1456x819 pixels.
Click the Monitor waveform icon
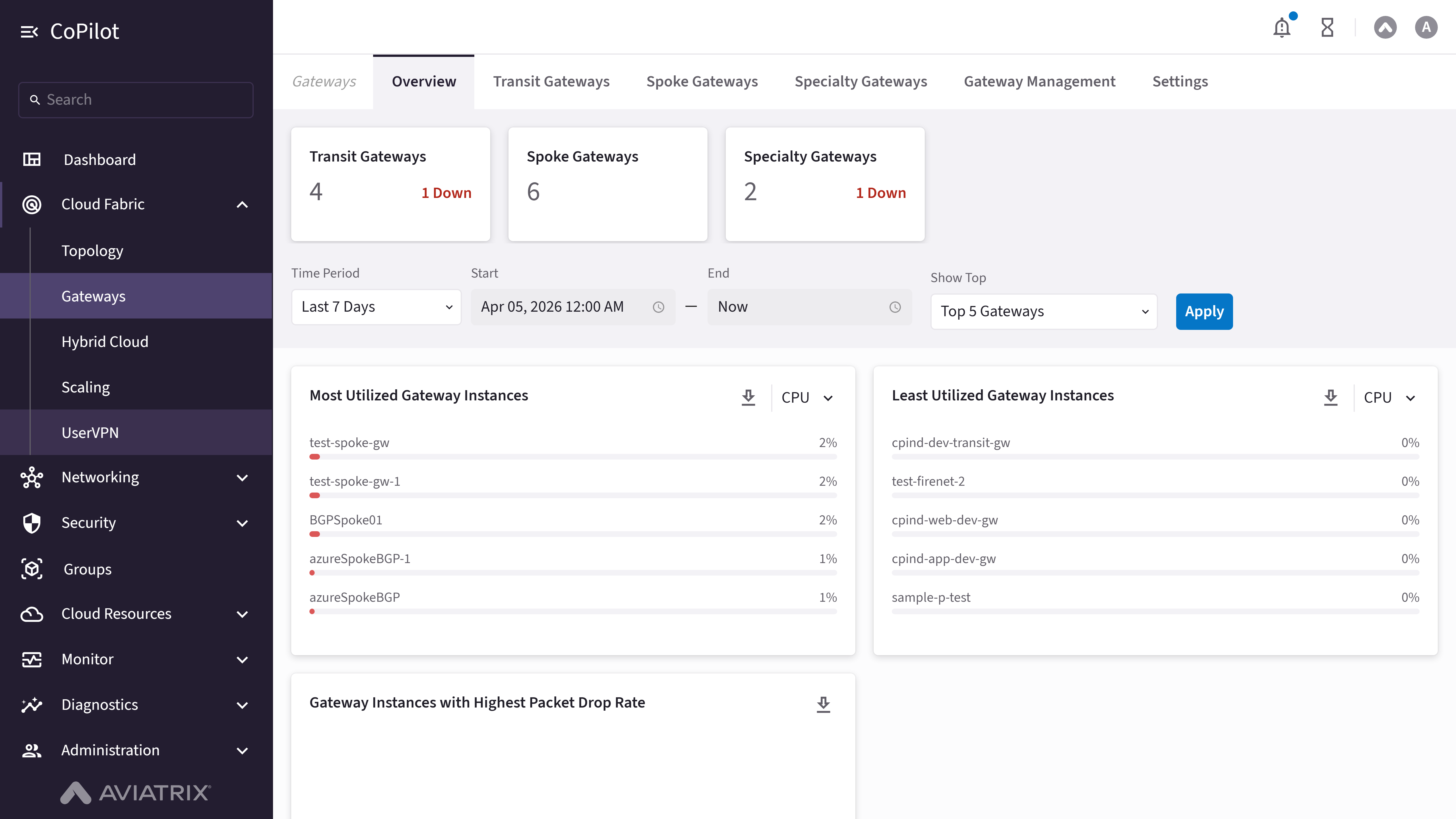tap(32, 660)
